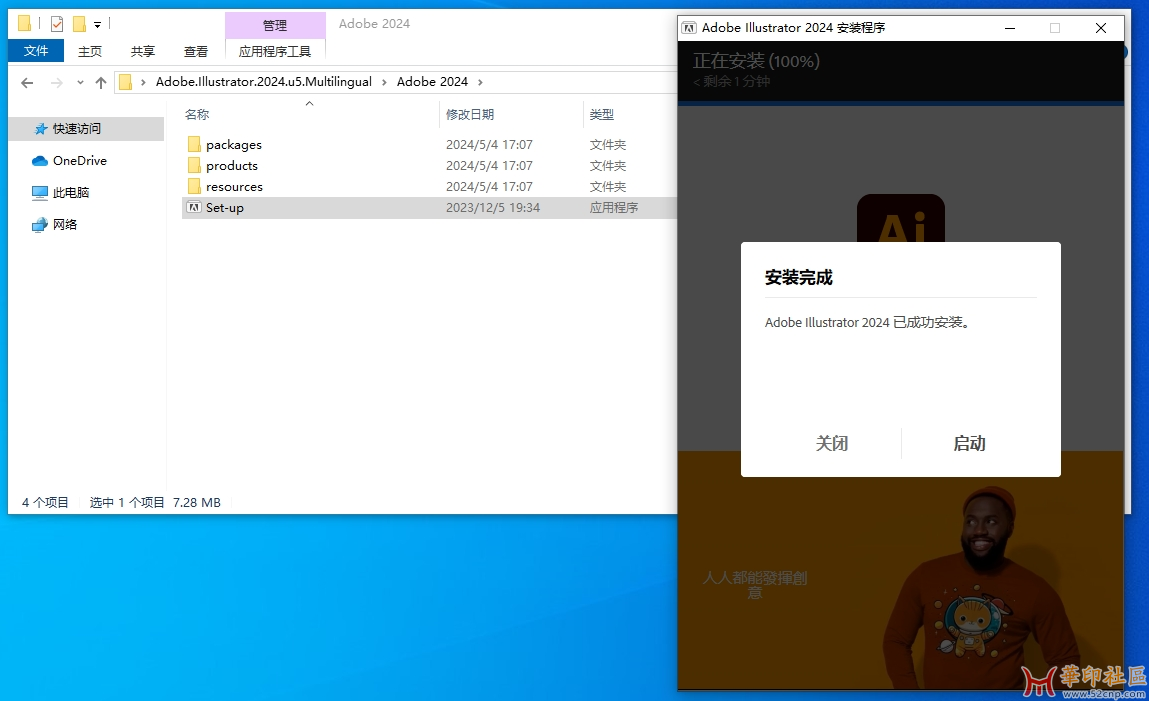Click the Set-up application icon
The width and height of the screenshot is (1149, 701).
tap(194, 207)
